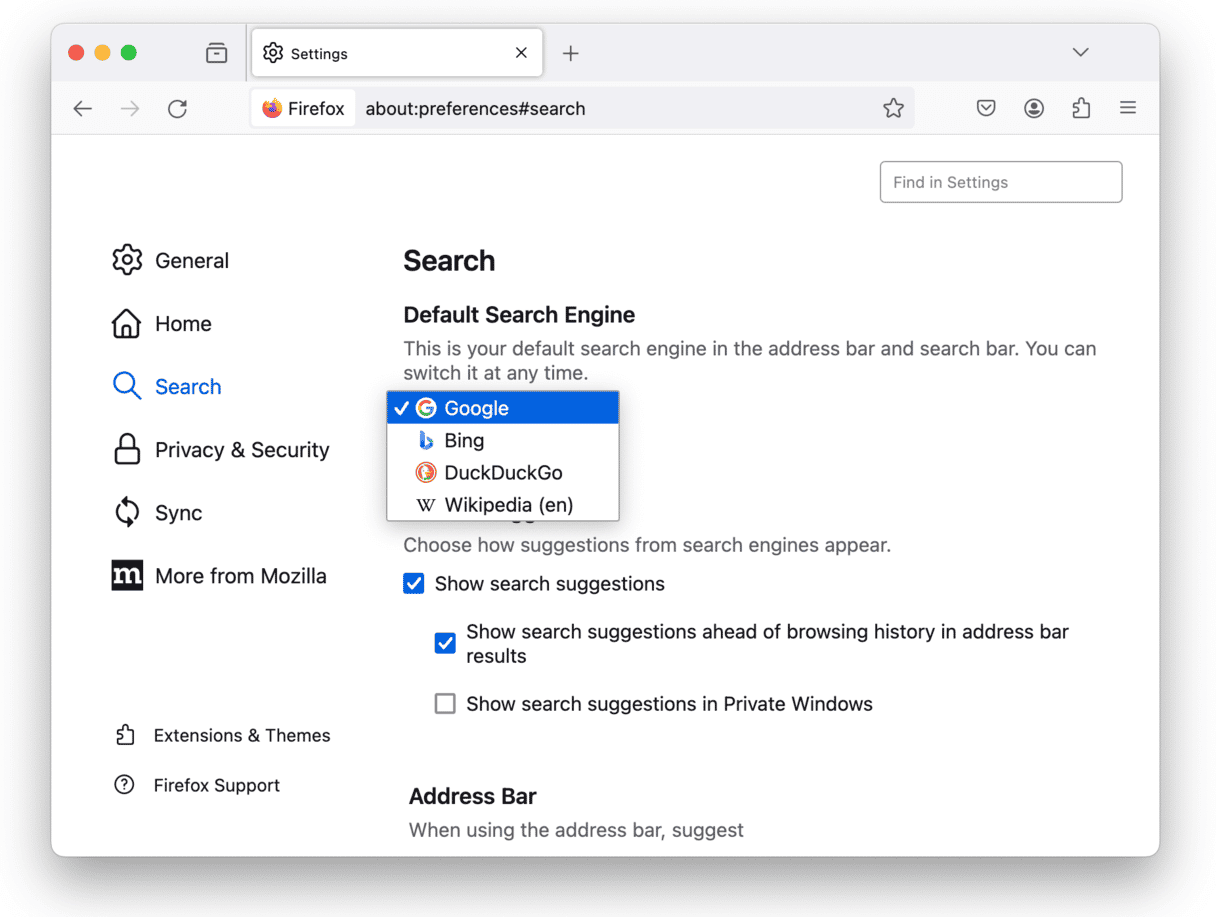Screen dimensions: 1216x917
Task: Open the Privacy & Security settings category
Action: [221, 450]
